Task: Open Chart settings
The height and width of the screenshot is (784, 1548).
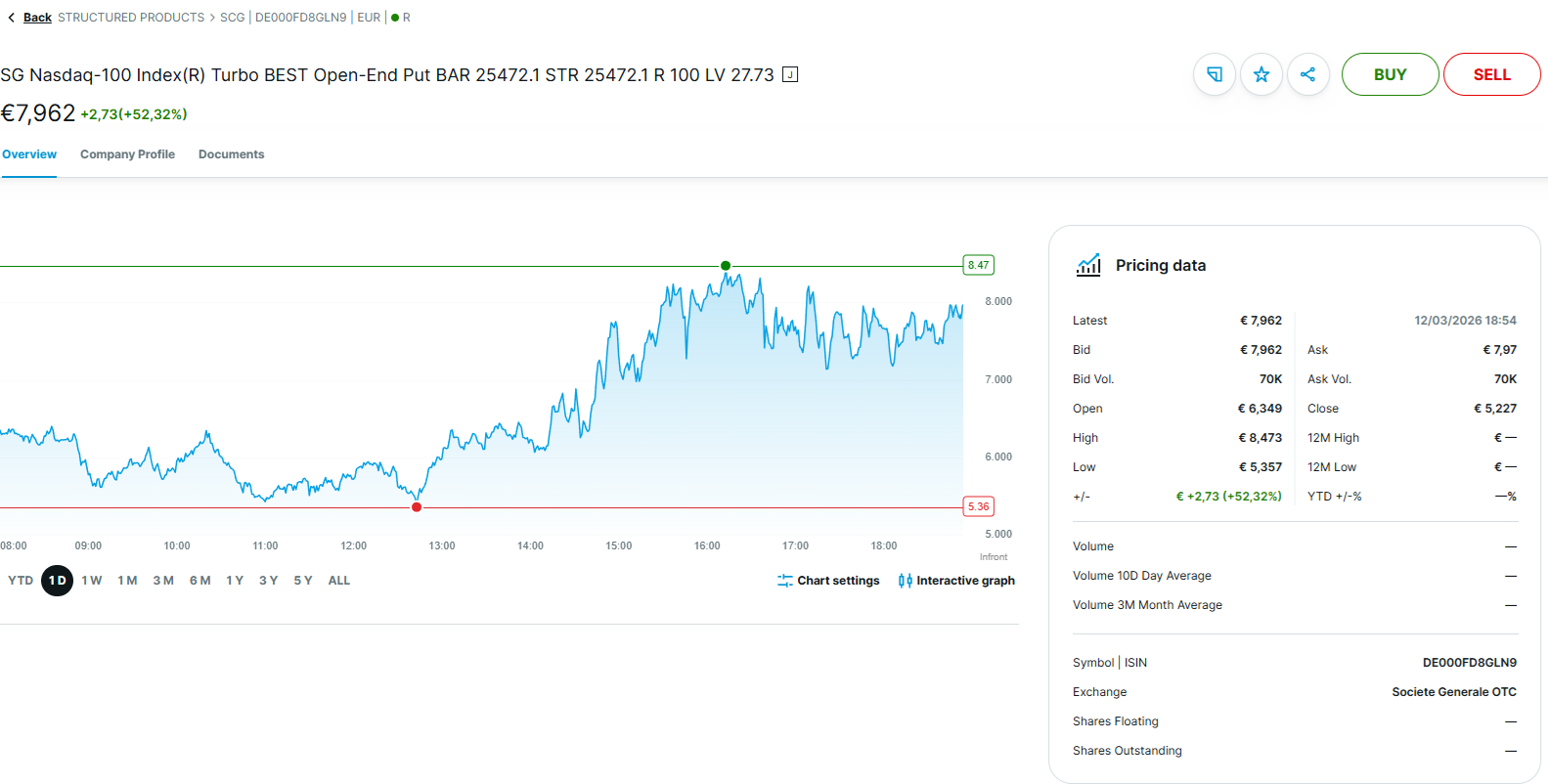Action: point(828,581)
